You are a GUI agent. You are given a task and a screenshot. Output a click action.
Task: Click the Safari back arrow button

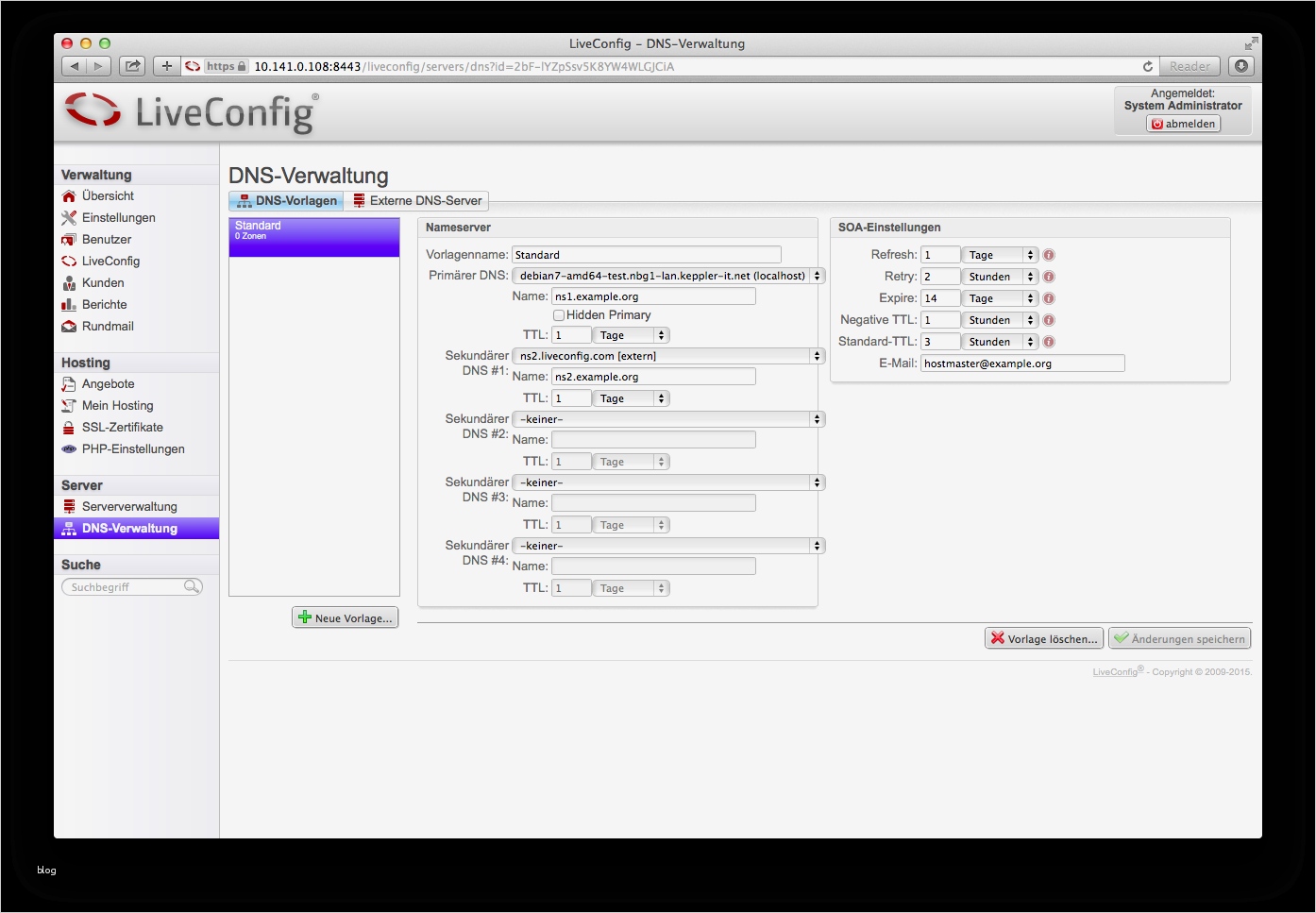pos(75,66)
